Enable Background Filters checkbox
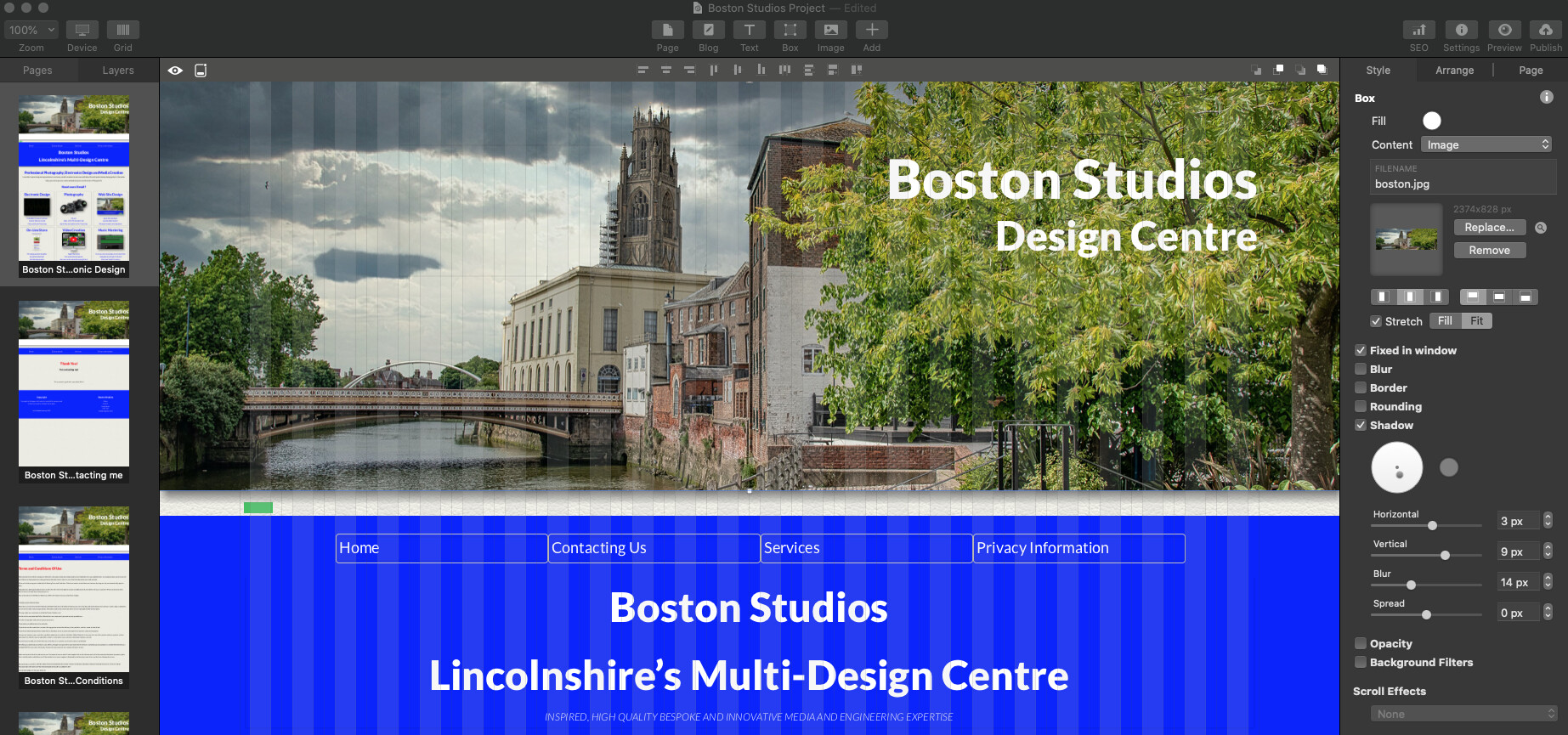Viewport: 1568px width, 735px height. [1361, 662]
